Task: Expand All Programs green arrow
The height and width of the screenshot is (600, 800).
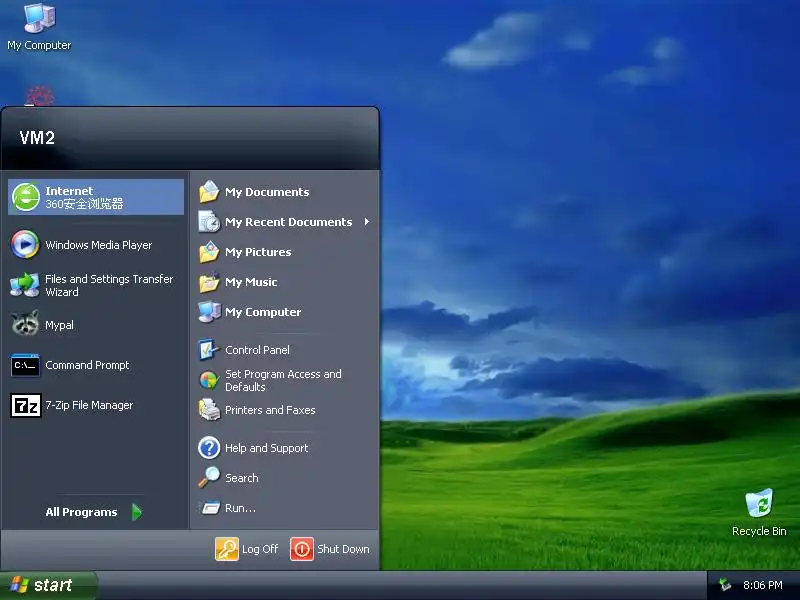Action: 137,512
